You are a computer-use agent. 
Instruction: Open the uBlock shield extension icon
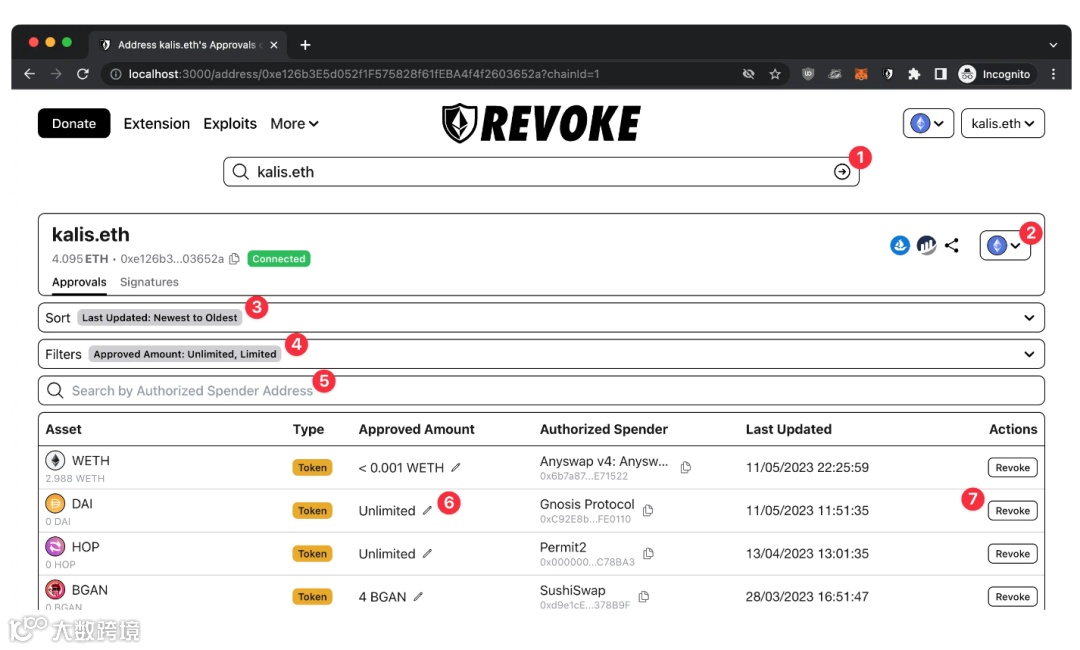(808, 74)
